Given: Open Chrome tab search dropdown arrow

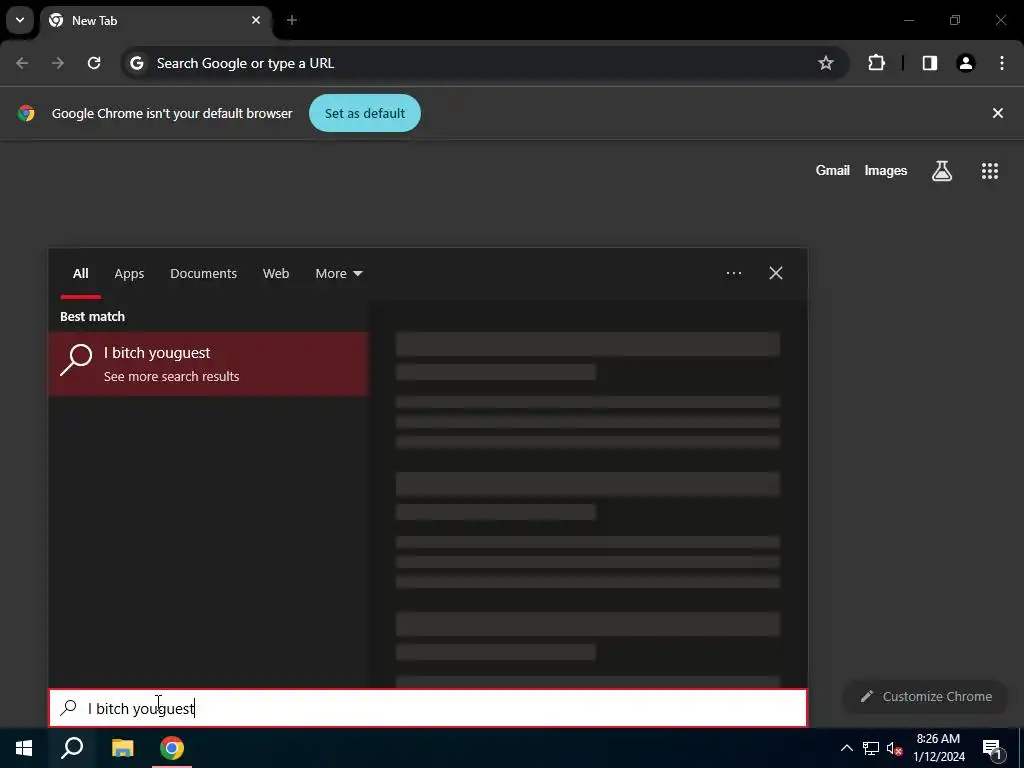Looking at the screenshot, I should 20,20.
